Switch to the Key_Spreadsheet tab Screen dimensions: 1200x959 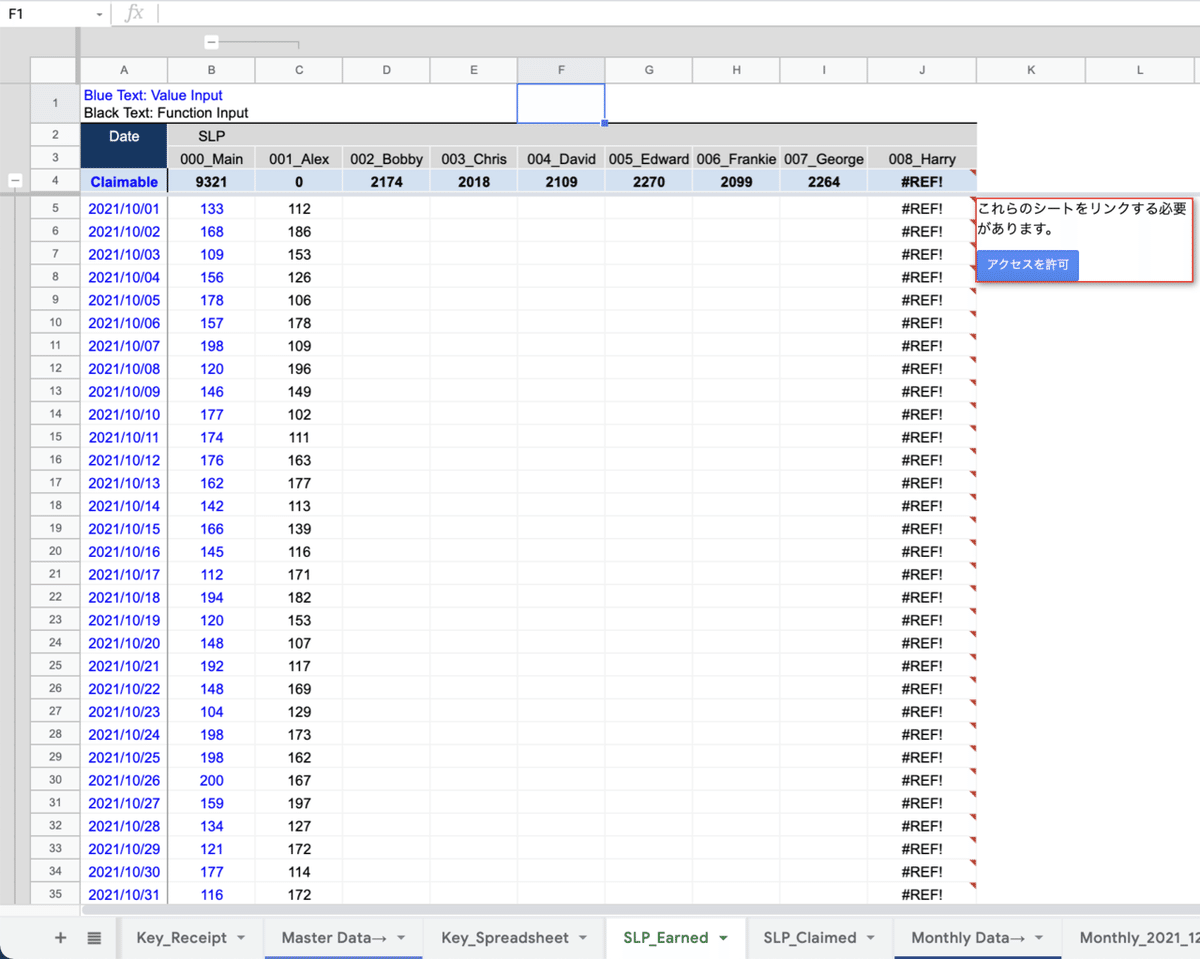coord(505,938)
